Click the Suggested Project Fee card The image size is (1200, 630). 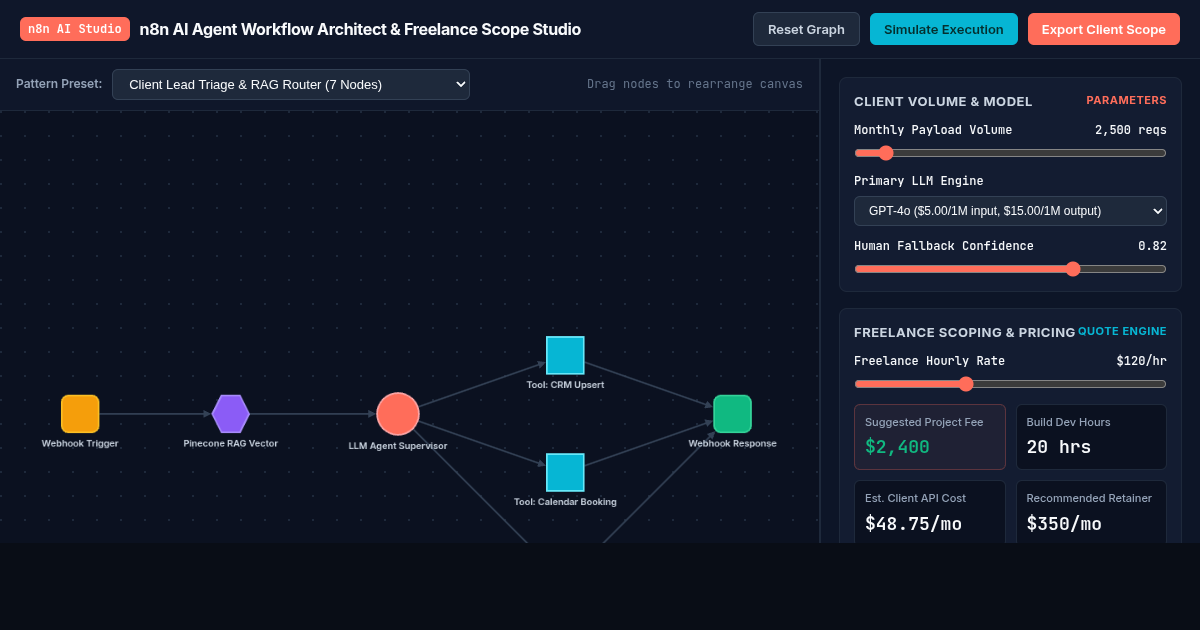(x=930, y=437)
